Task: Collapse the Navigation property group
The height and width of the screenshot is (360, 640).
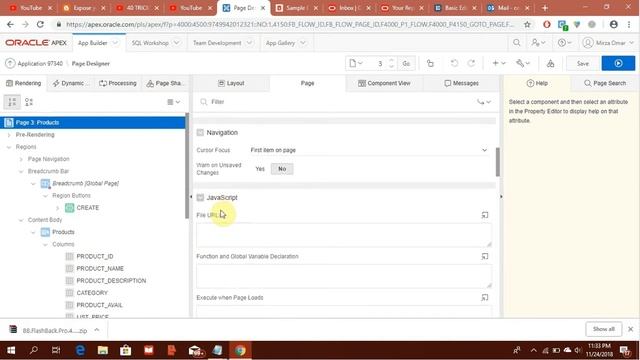Action: 200,133
